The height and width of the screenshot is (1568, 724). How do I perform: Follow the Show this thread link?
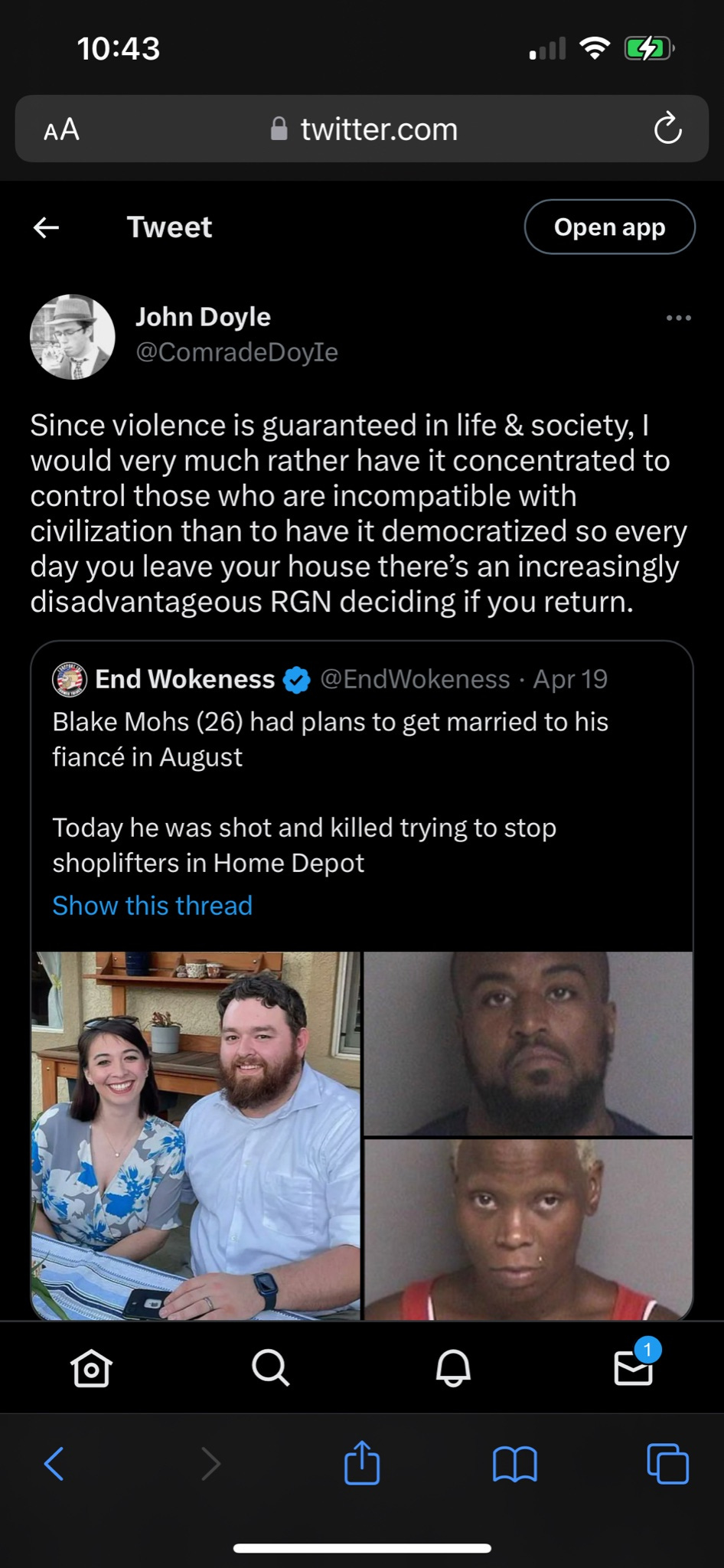click(152, 905)
